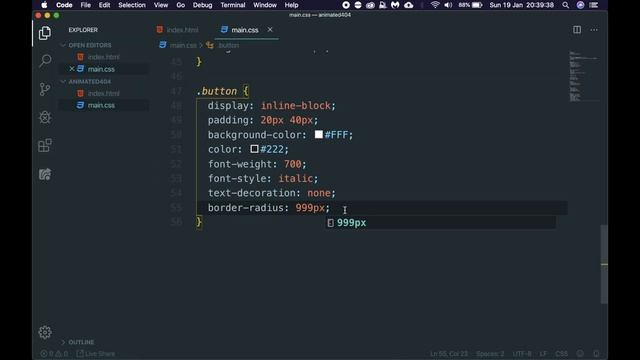Open index.html in the ANIMATED404 folder
Image resolution: width=640 pixels, height=360 pixels.
coord(103,93)
